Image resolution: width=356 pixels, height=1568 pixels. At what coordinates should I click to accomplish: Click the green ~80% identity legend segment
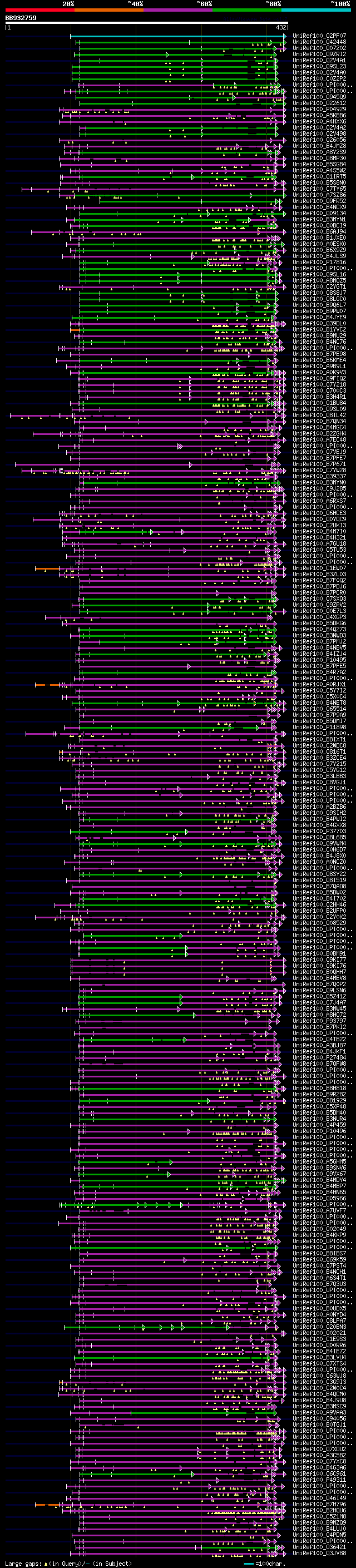(x=247, y=10)
